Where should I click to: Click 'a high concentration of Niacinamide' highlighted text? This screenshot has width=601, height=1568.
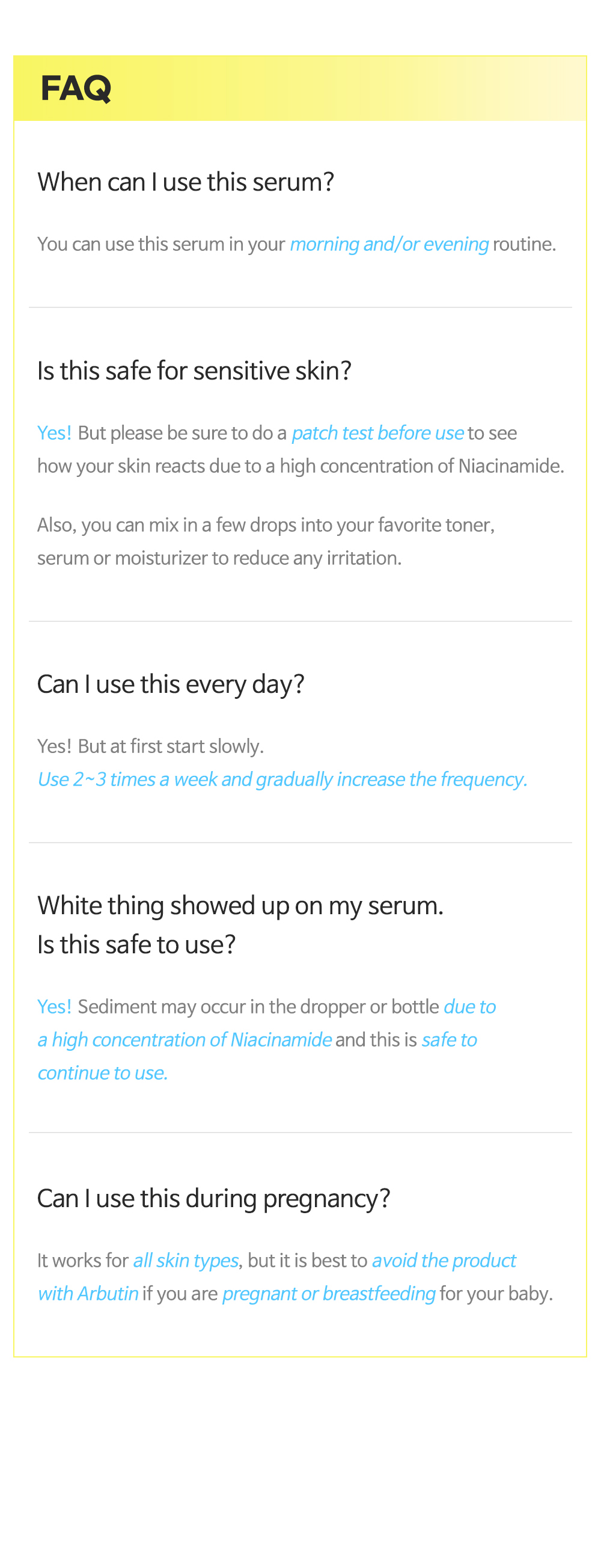click(x=185, y=1040)
